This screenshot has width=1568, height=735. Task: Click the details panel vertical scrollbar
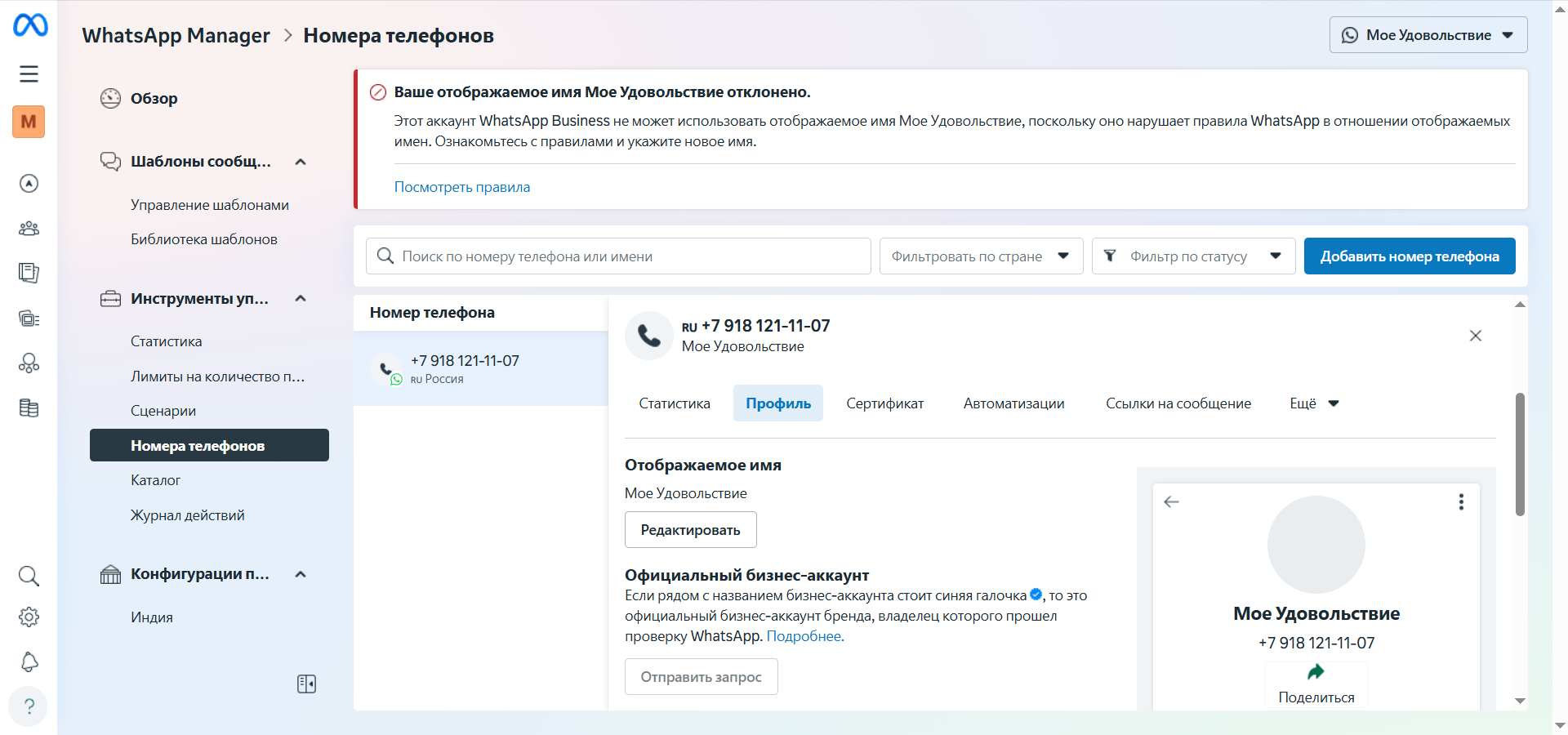pyautogui.click(x=1520, y=454)
